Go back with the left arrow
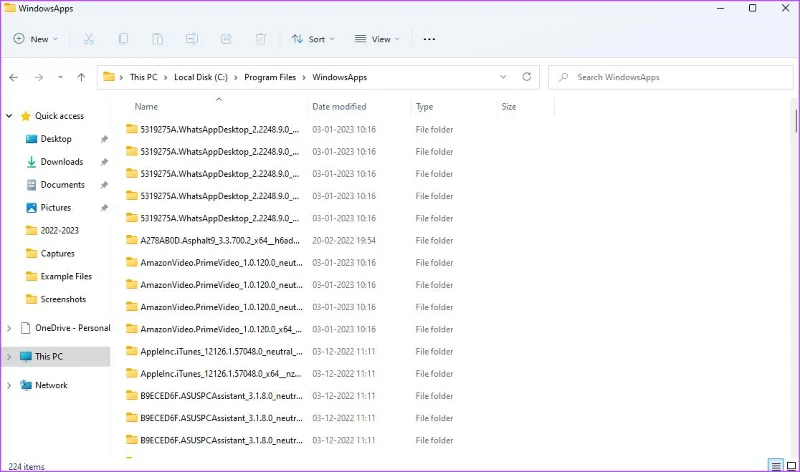This screenshot has width=800, height=472. pyautogui.click(x=14, y=78)
